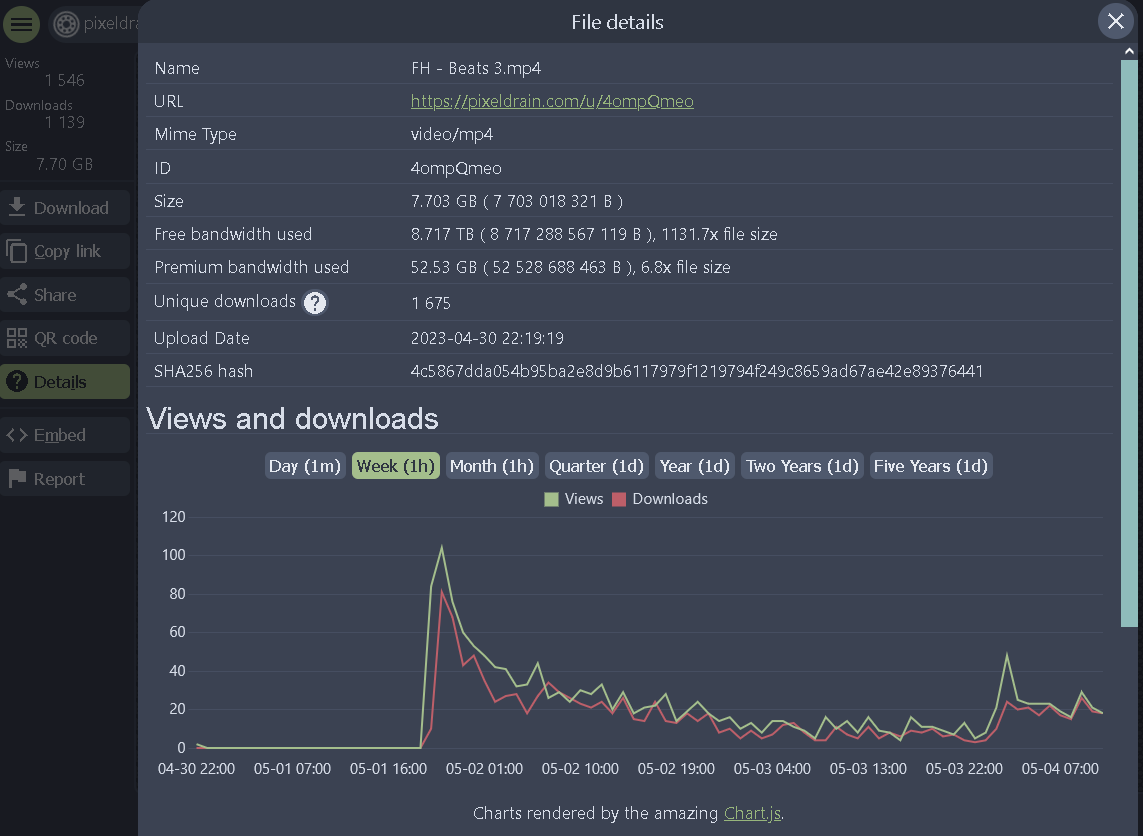This screenshot has height=836, width=1143.
Task: Open the Share icon
Action: coord(17,294)
